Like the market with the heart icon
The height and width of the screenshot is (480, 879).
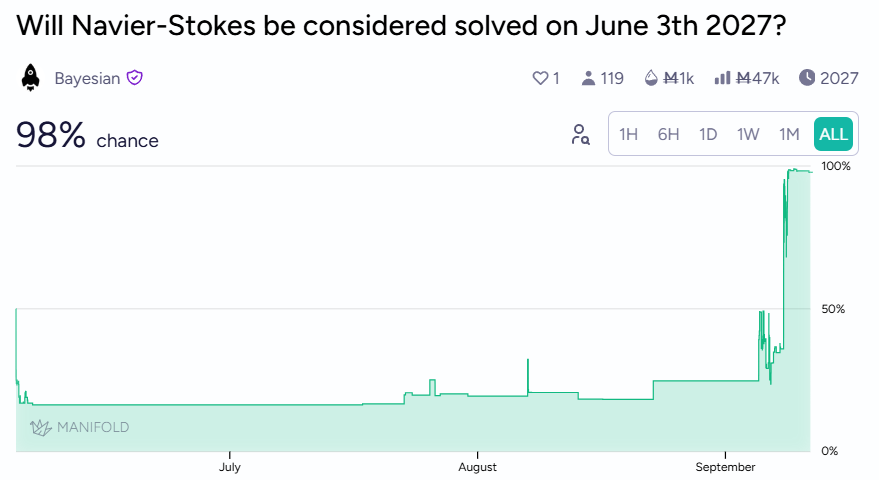point(540,78)
